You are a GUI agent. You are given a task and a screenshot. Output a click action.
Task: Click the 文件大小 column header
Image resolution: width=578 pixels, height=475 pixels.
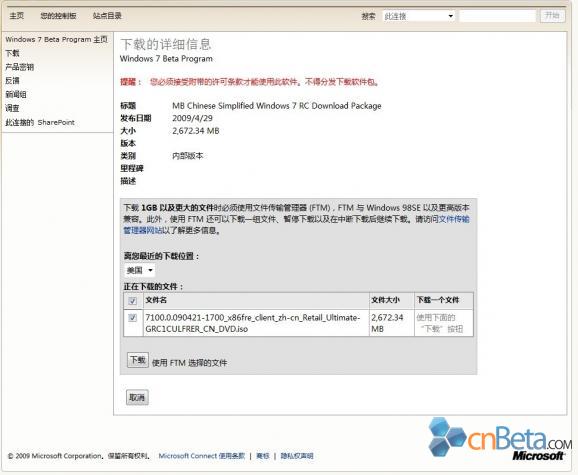(x=385, y=300)
